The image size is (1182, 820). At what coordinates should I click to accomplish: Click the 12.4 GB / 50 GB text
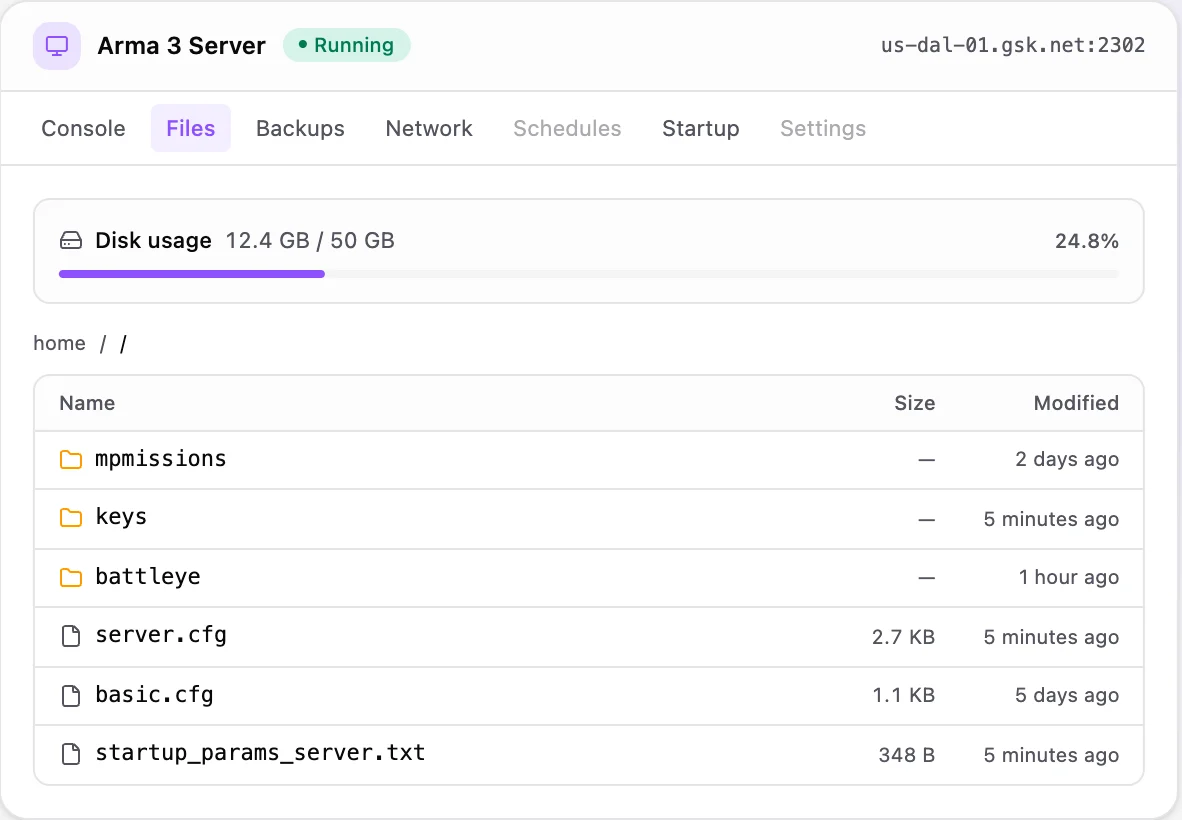[x=310, y=240]
